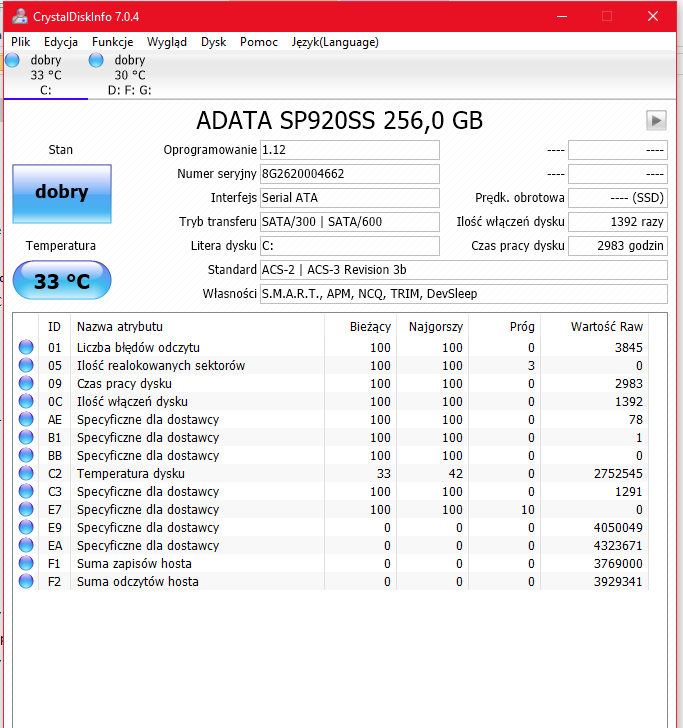Image resolution: width=683 pixels, height=728 pixels.
Task: Click status circle for attribute AE
Action: pos(26,419)
